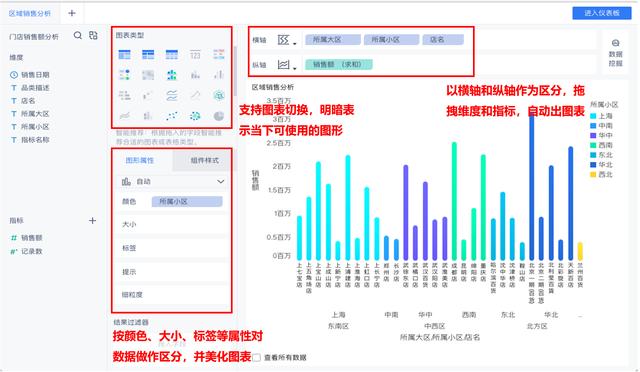Select the grouped table chart type
640x372 pixels.
pos(124,54)
